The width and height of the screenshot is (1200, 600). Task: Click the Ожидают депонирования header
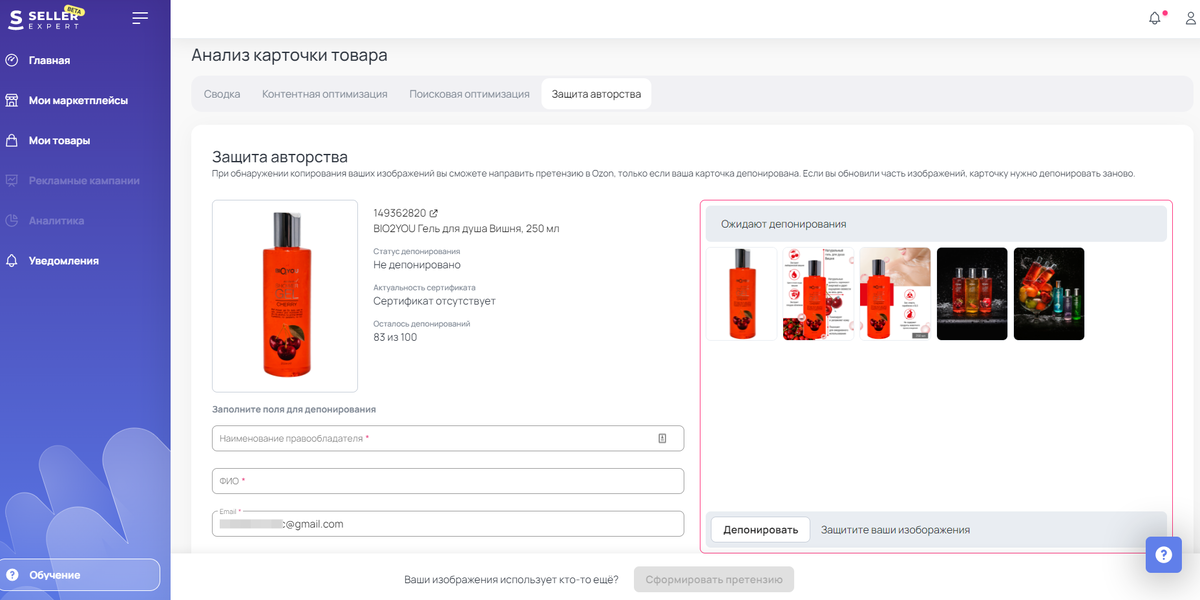(x=936, y=224)
